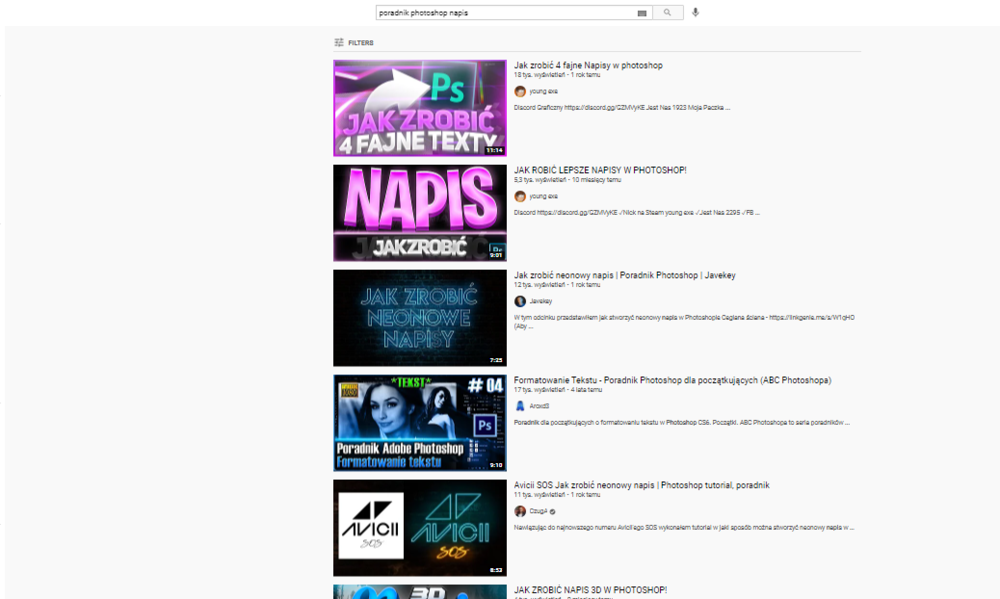
Task: Click the '17 tys. wyświetleń - 4 lata temu' text
Action: [x=558, y=390]
